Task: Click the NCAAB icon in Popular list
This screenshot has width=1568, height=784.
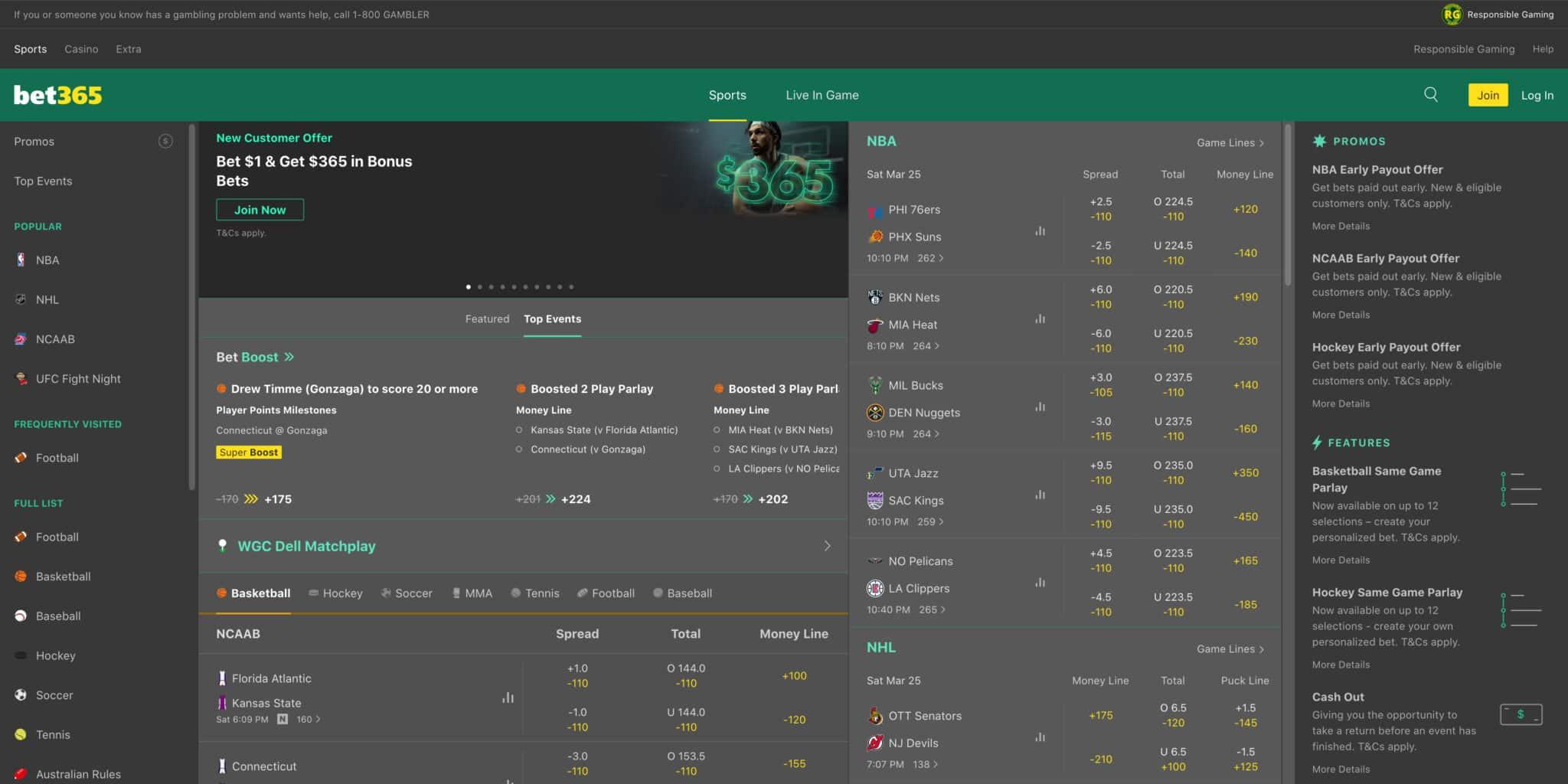Action: tap(21, 339)
